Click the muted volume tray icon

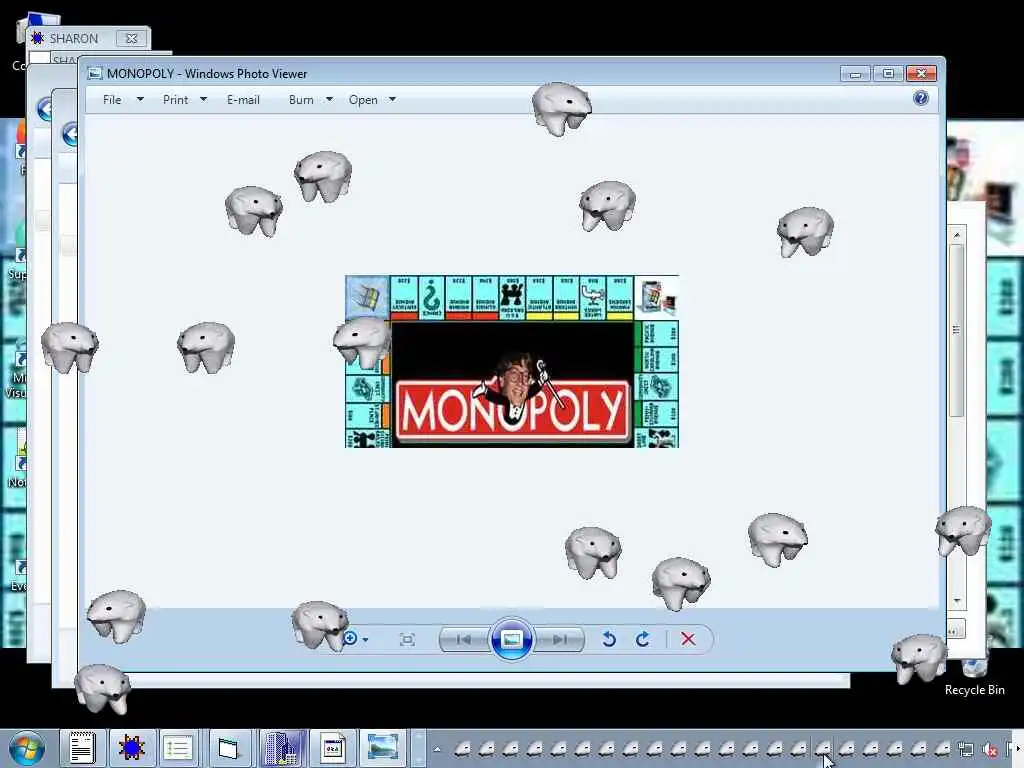click(991, 749)
